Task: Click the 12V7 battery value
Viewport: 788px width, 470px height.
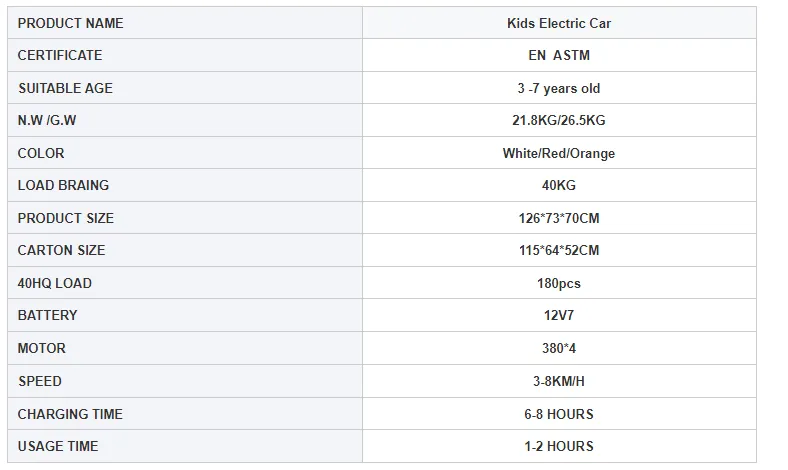Action: pos(558,315)
